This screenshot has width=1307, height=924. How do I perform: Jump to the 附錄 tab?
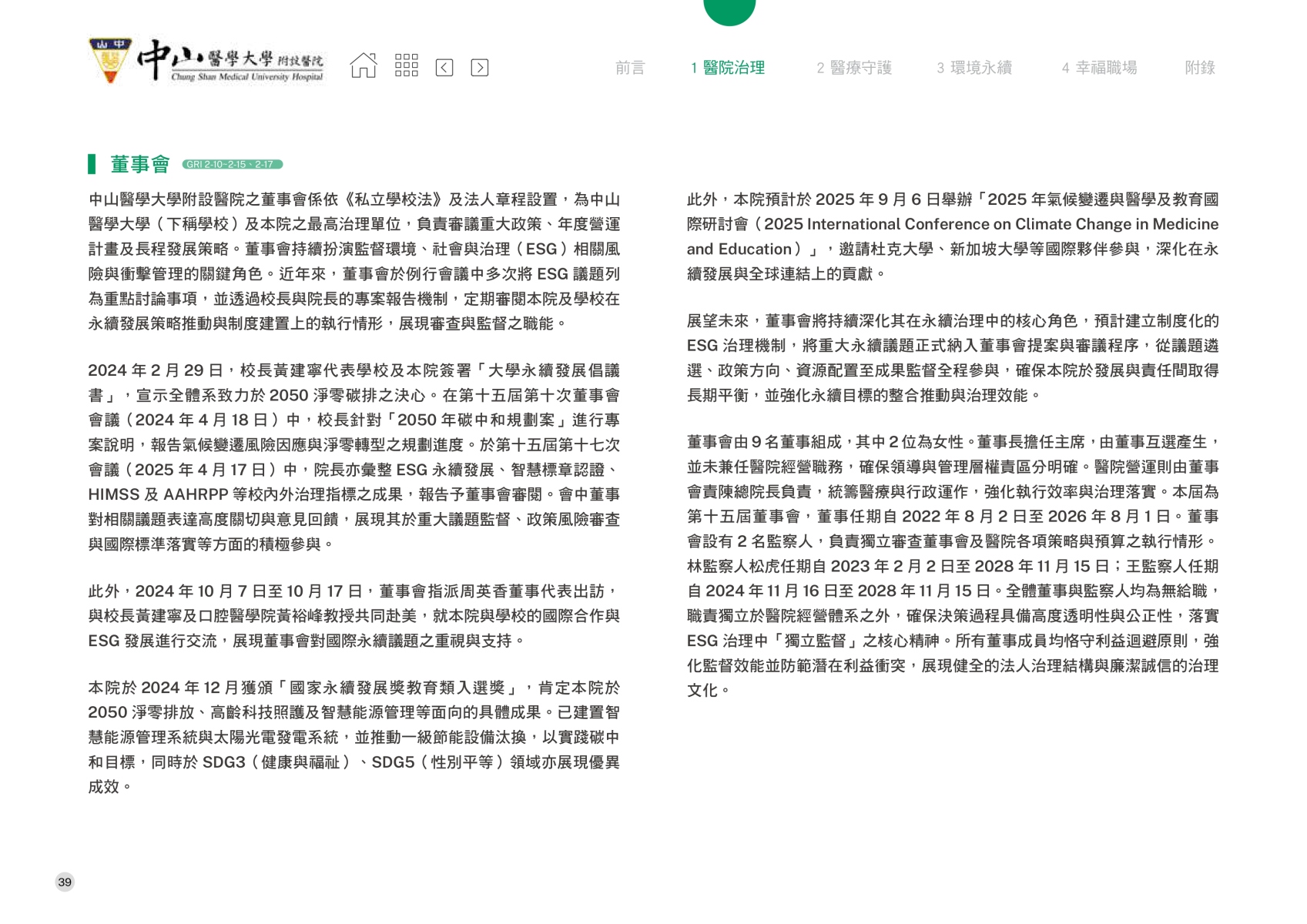1199,68
